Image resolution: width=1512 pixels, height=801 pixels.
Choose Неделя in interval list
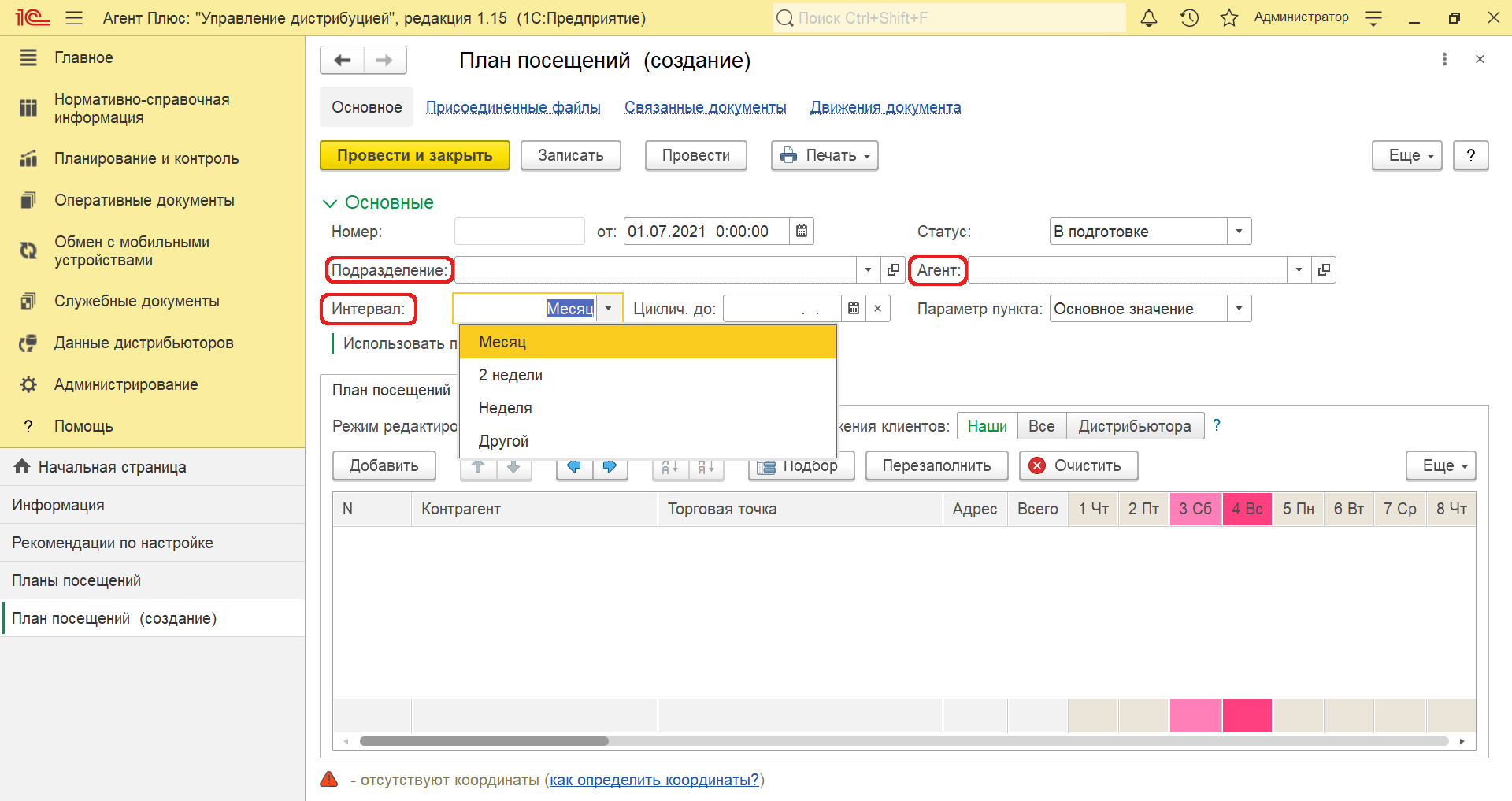[x=647, y=408]
